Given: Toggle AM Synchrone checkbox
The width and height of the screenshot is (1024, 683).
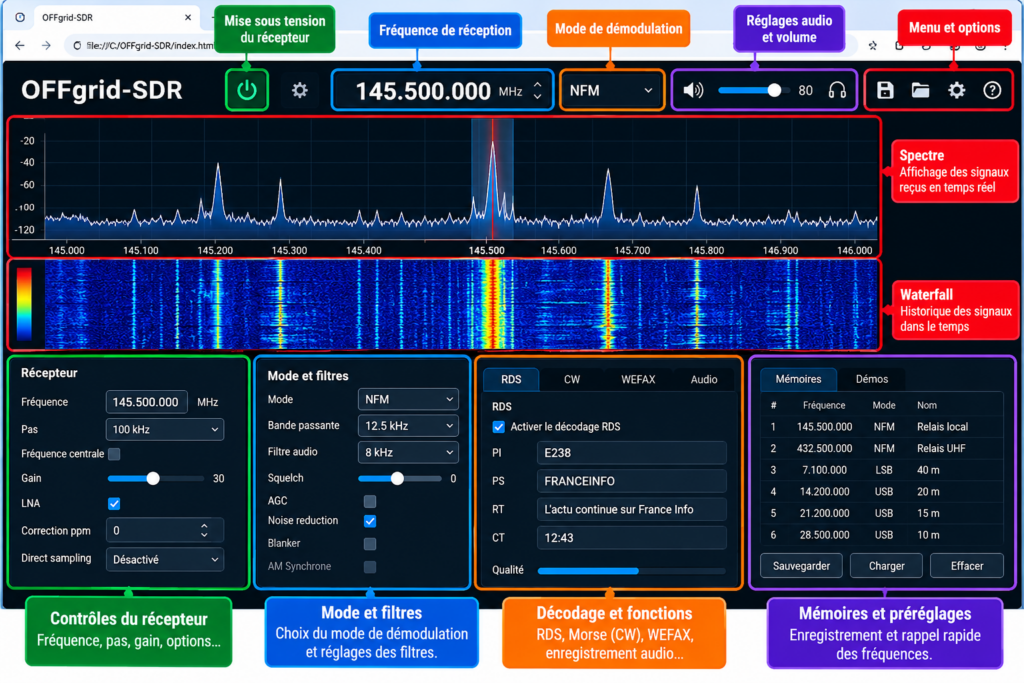Looking at the screenshot, I should click(370, 567).
